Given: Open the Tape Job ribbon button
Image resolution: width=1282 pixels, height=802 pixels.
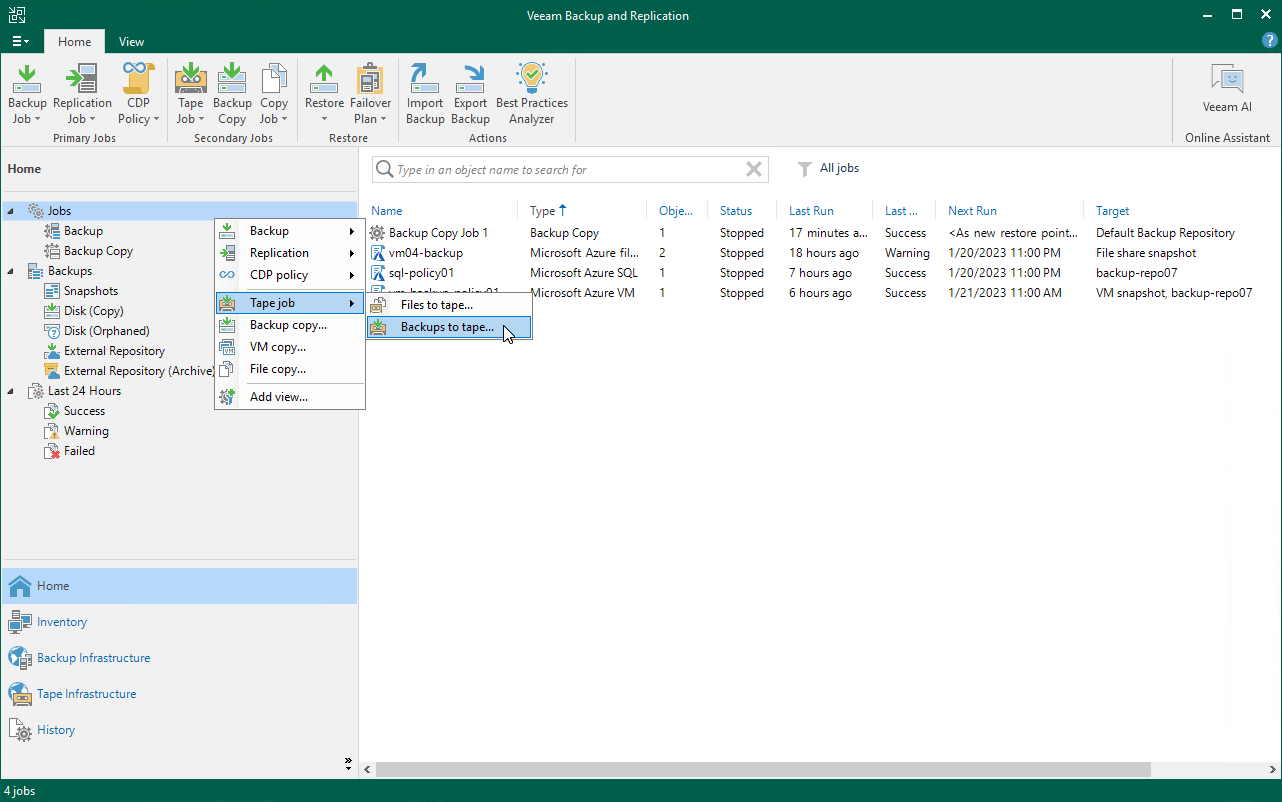Looking at the screenshot, I should coord(190,93).
